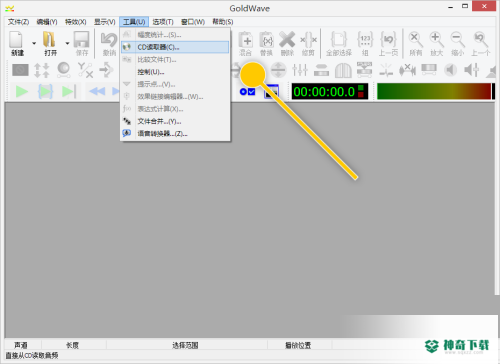Choose 比较文件(T)... in the Tools menu
500x364 pixels.
pyautogui.click(x=175, y=60)
